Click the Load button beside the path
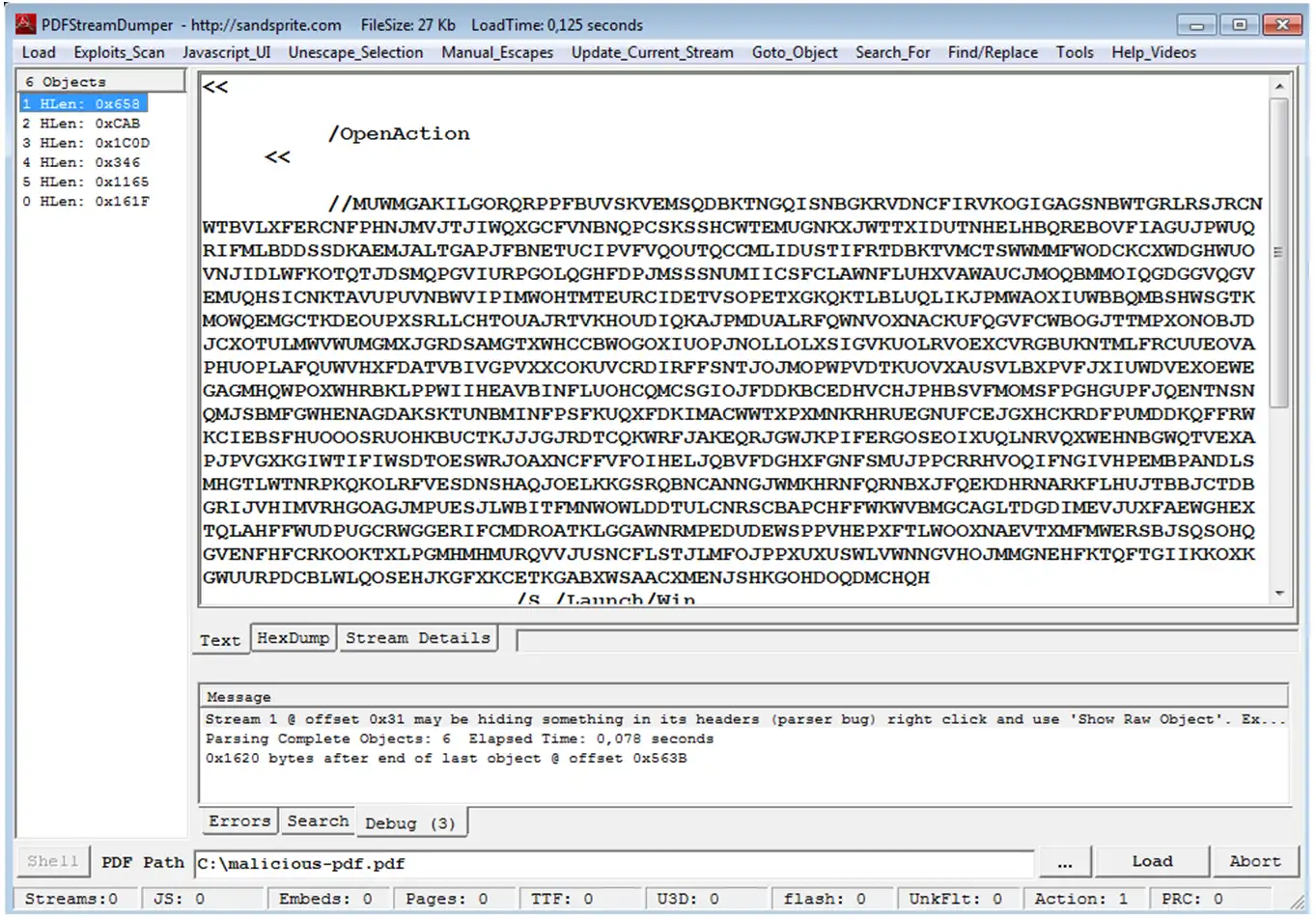 1153,861
